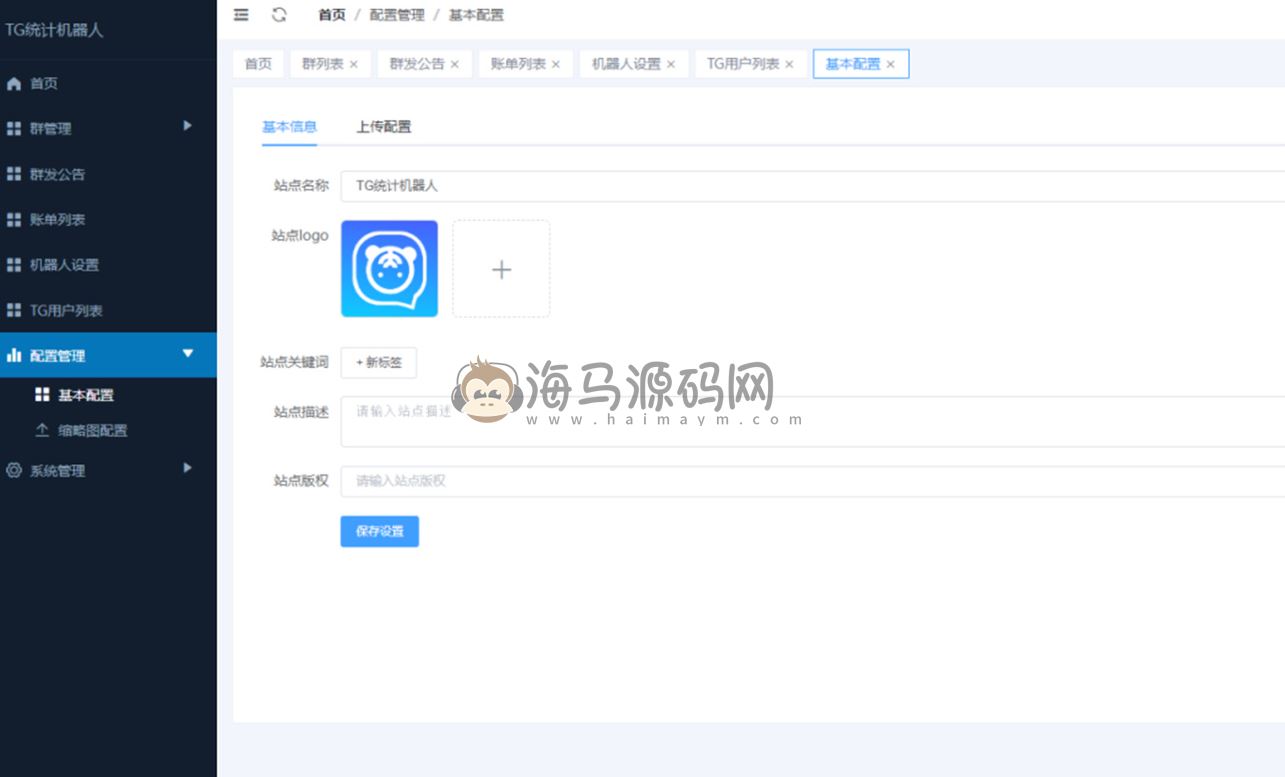The width and height of the screenshot is (1285, 777).
Task: Select the existing site logo thumbnail
Action: pos(389,269)
